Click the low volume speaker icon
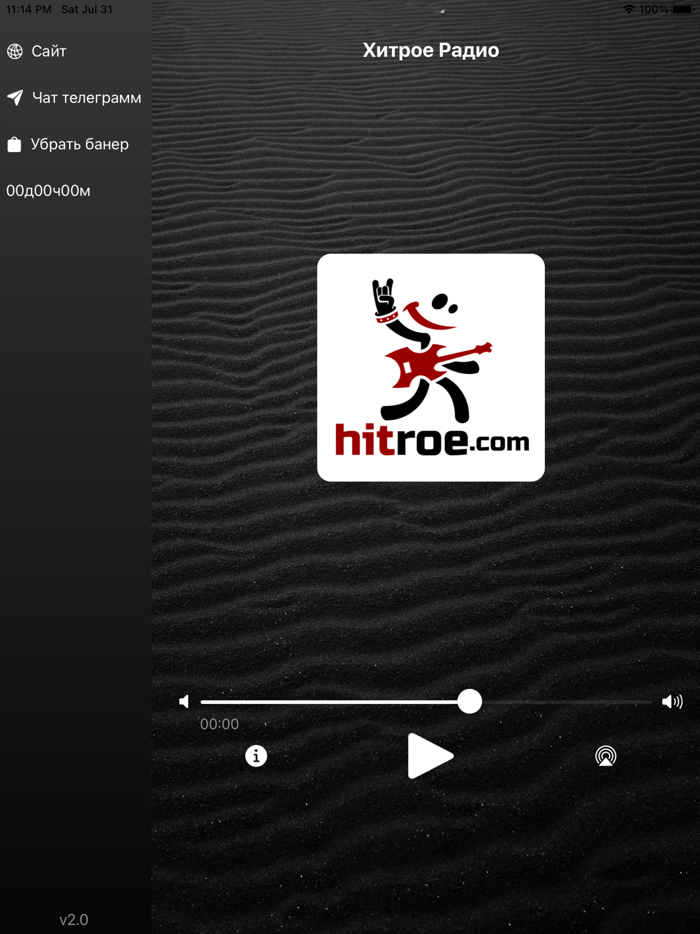Viewport: 700px width, 934px height. tap(184, 702)
